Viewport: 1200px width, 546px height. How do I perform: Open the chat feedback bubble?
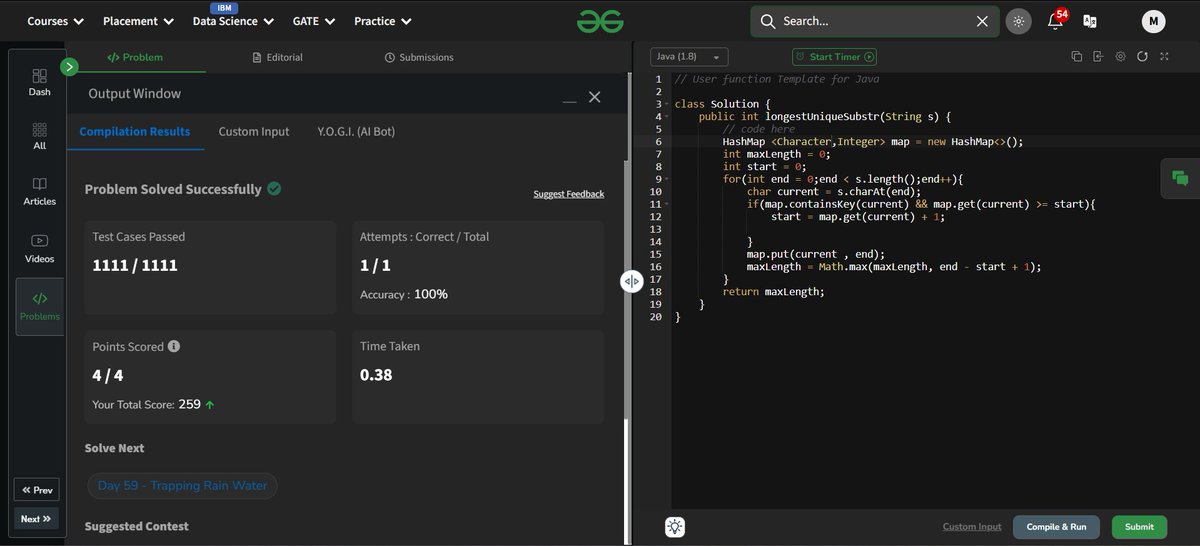tap(1180, 178)
